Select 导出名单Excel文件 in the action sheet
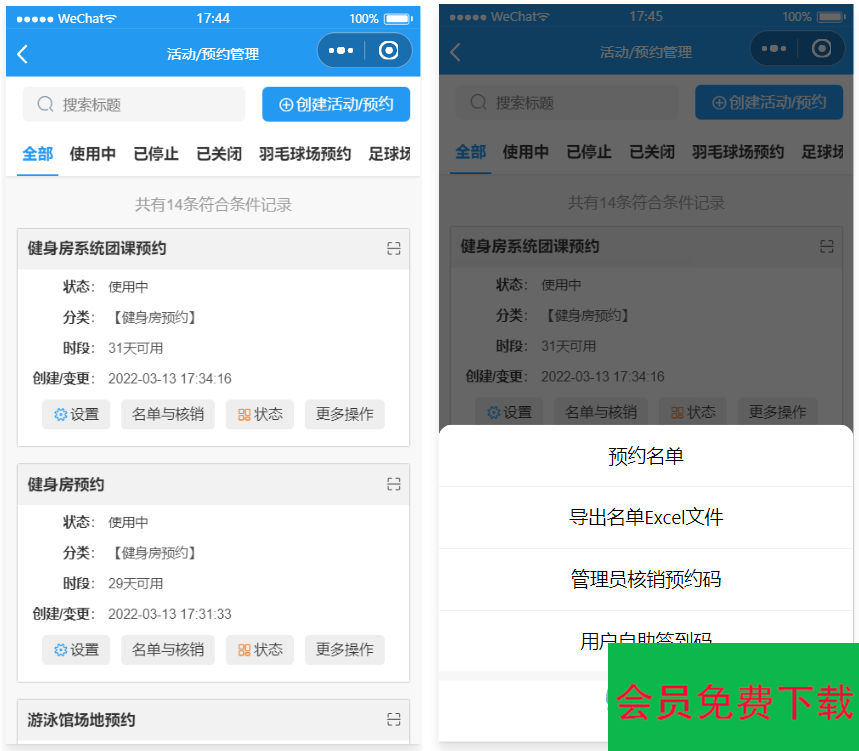The image size is (859, 751). (646, 518)
